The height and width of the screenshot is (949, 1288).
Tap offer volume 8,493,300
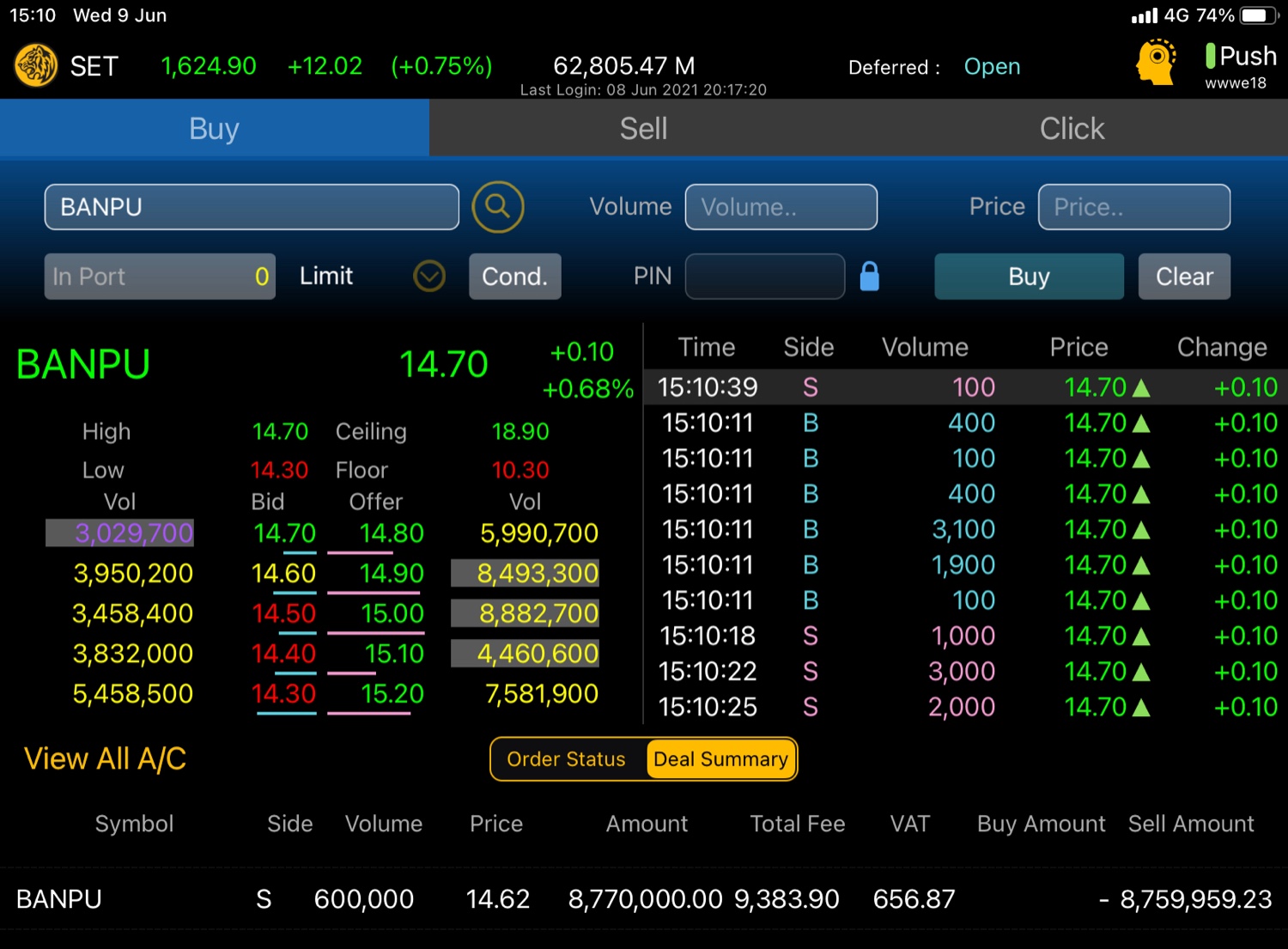[x=526, y=574]
